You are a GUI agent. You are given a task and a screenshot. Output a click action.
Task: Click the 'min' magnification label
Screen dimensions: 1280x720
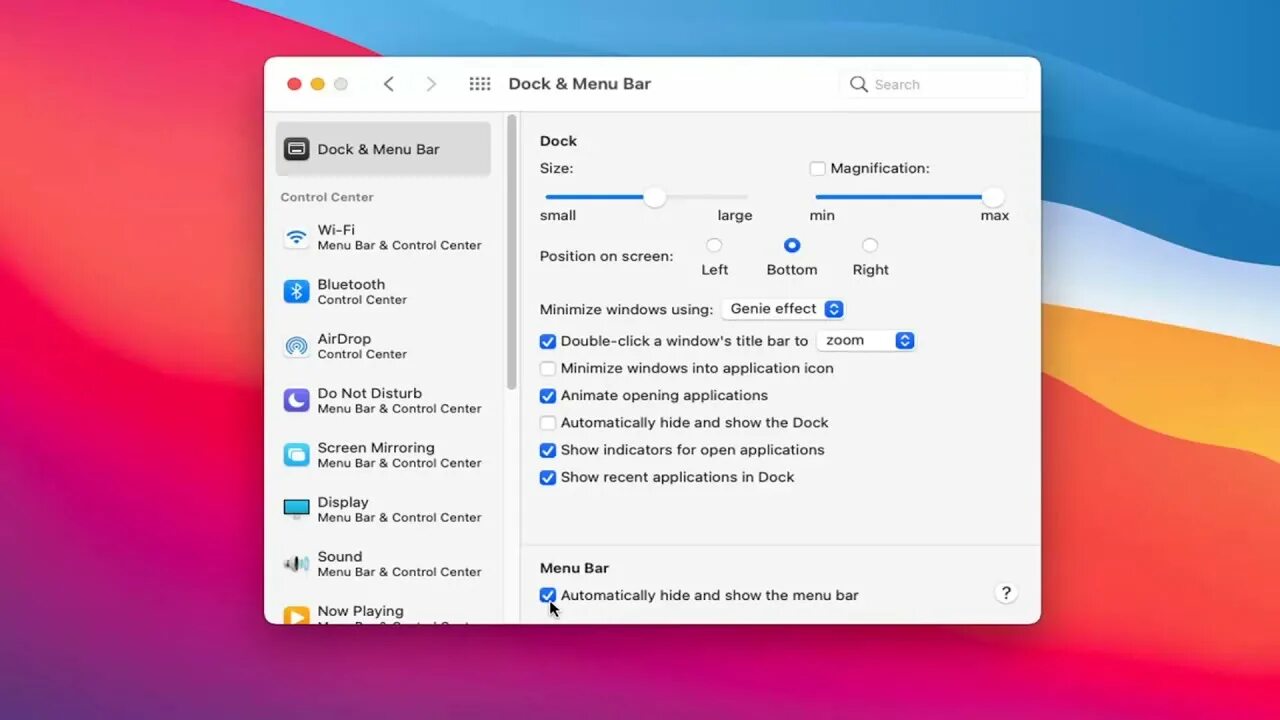(822, 215)
